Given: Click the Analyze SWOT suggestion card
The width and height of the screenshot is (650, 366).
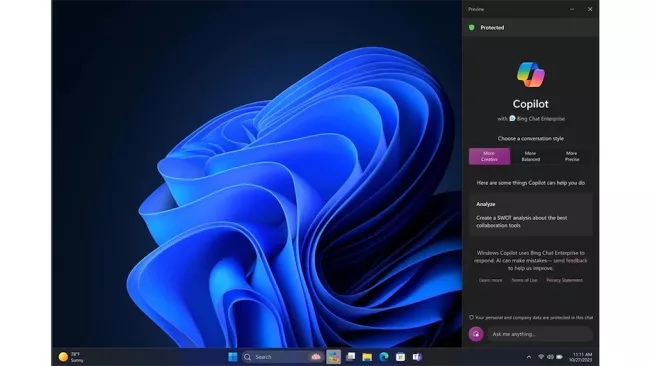Looking at the screenshot, I should 531,215.
